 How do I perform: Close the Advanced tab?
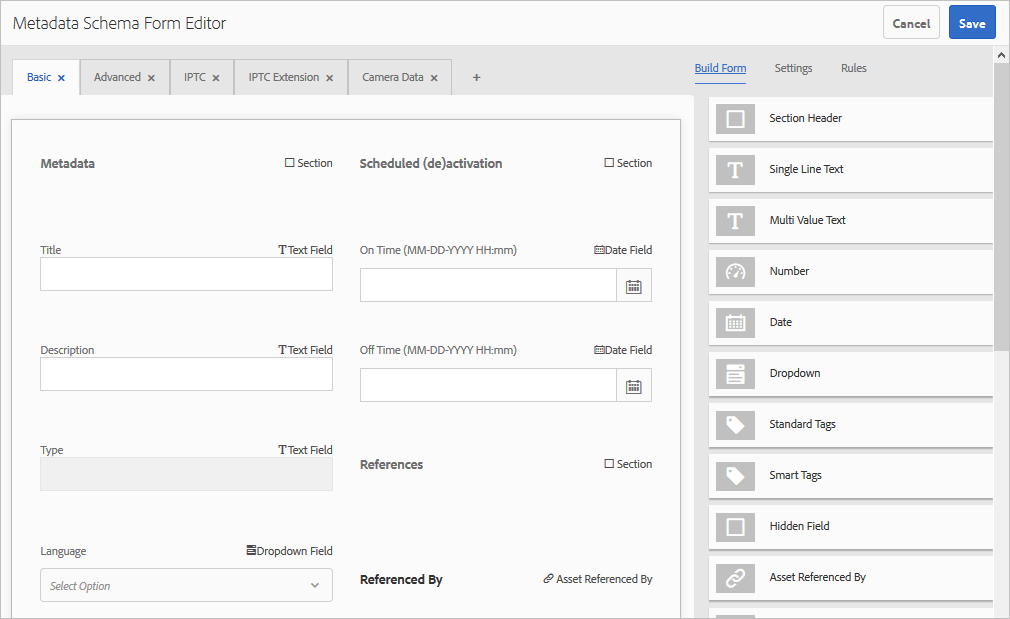click(x=151, y=78)
